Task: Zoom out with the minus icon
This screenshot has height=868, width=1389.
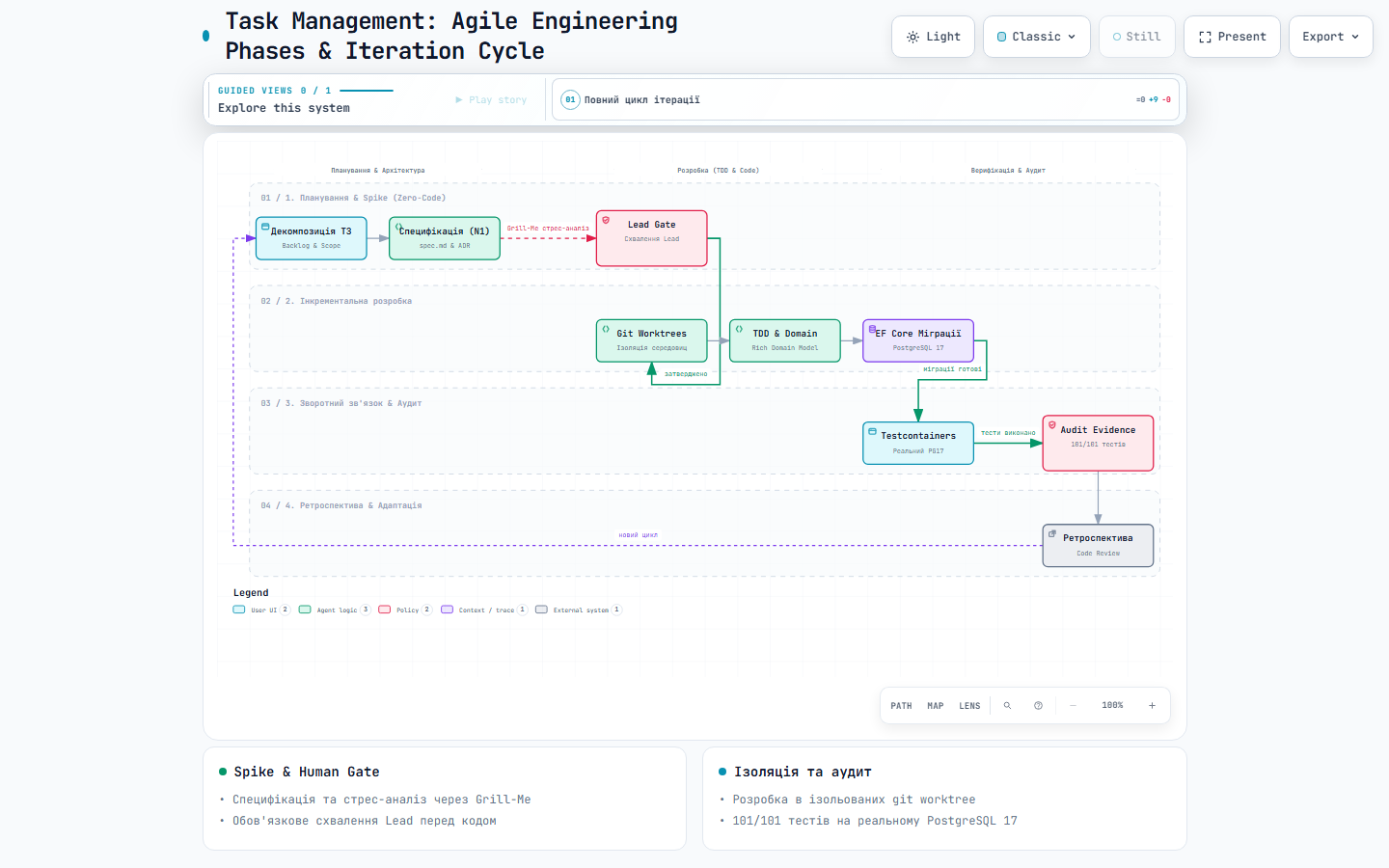Action: pyautogui.click(x=1073, y=706)
